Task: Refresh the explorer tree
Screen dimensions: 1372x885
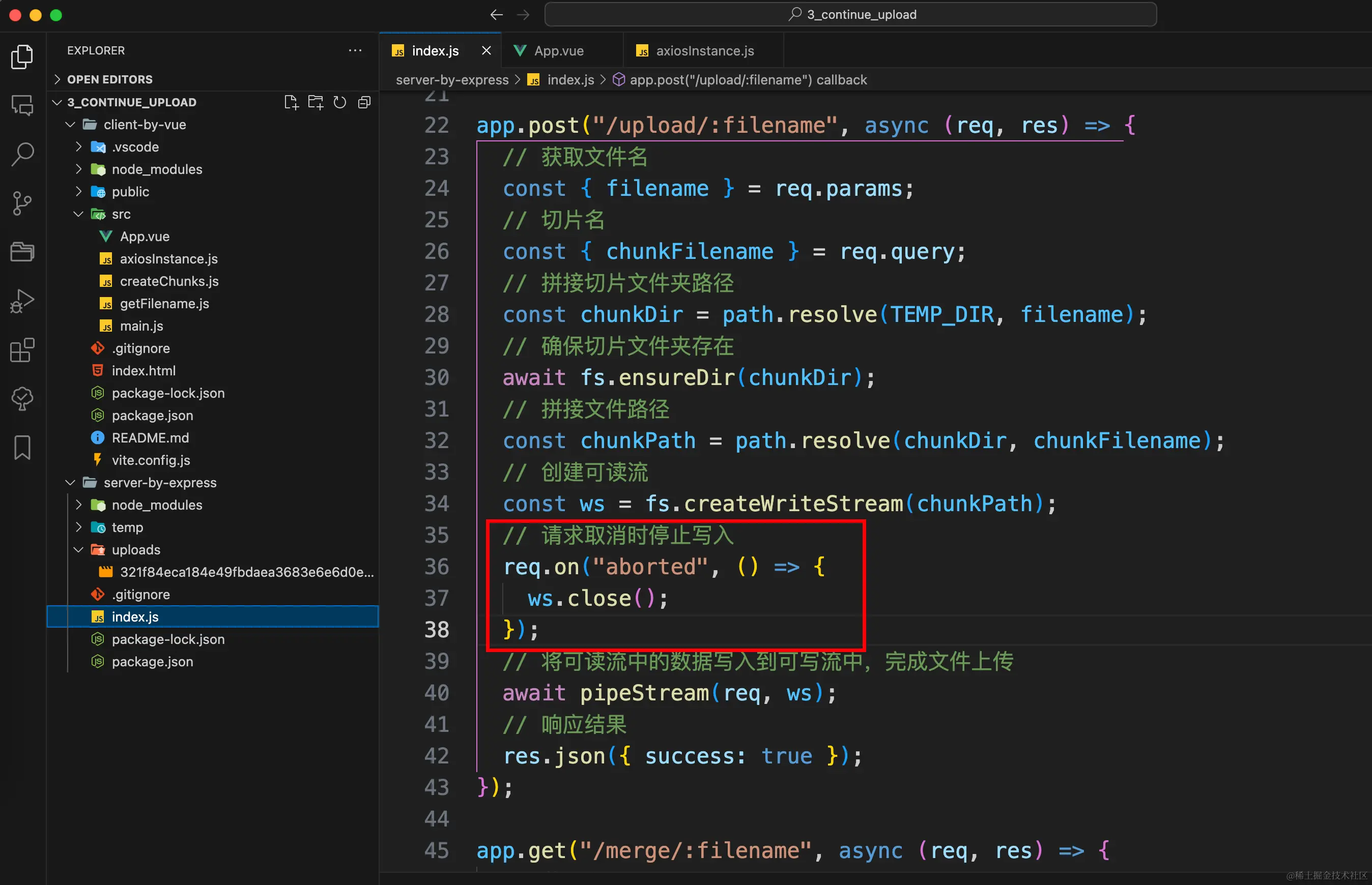Action: tap(340, 102)
